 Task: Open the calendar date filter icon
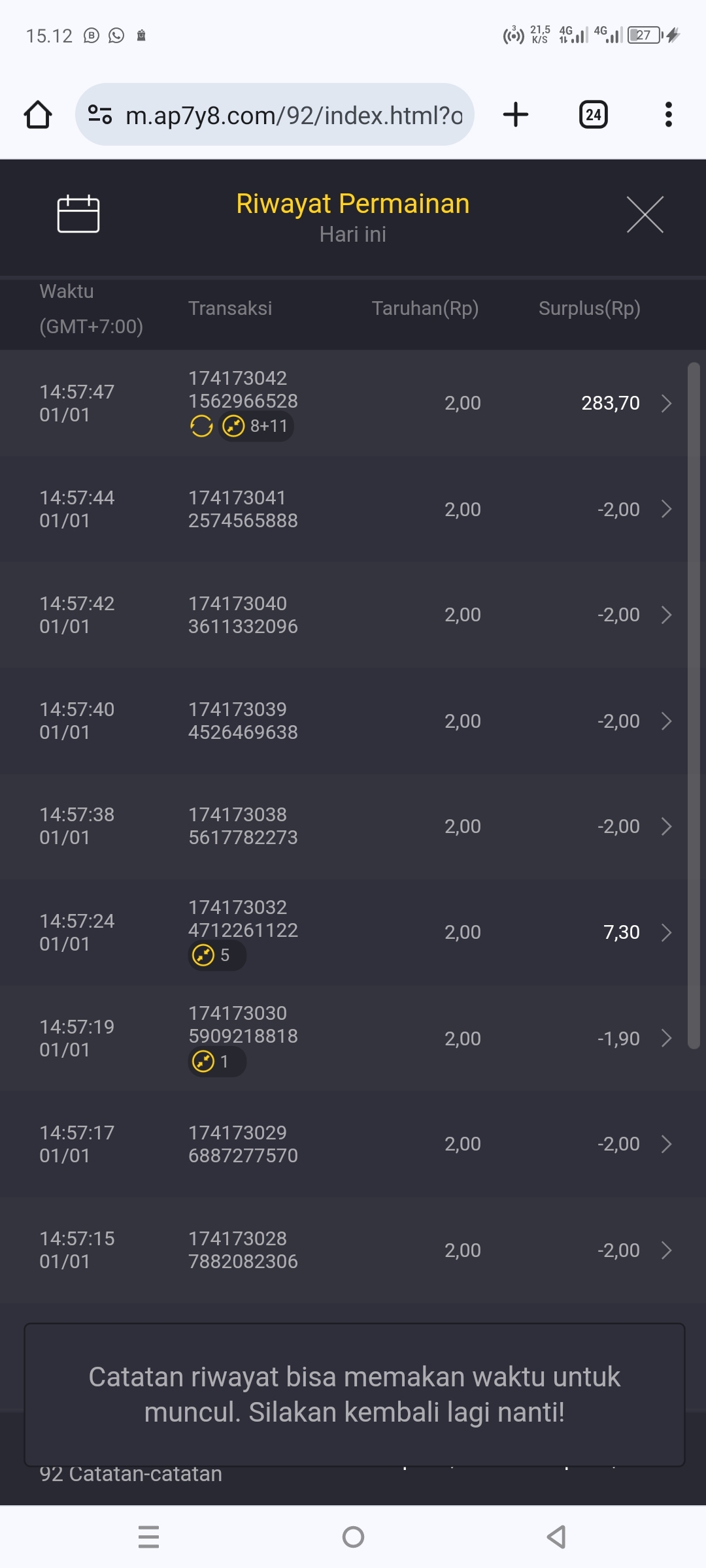(x=78, y=214)
